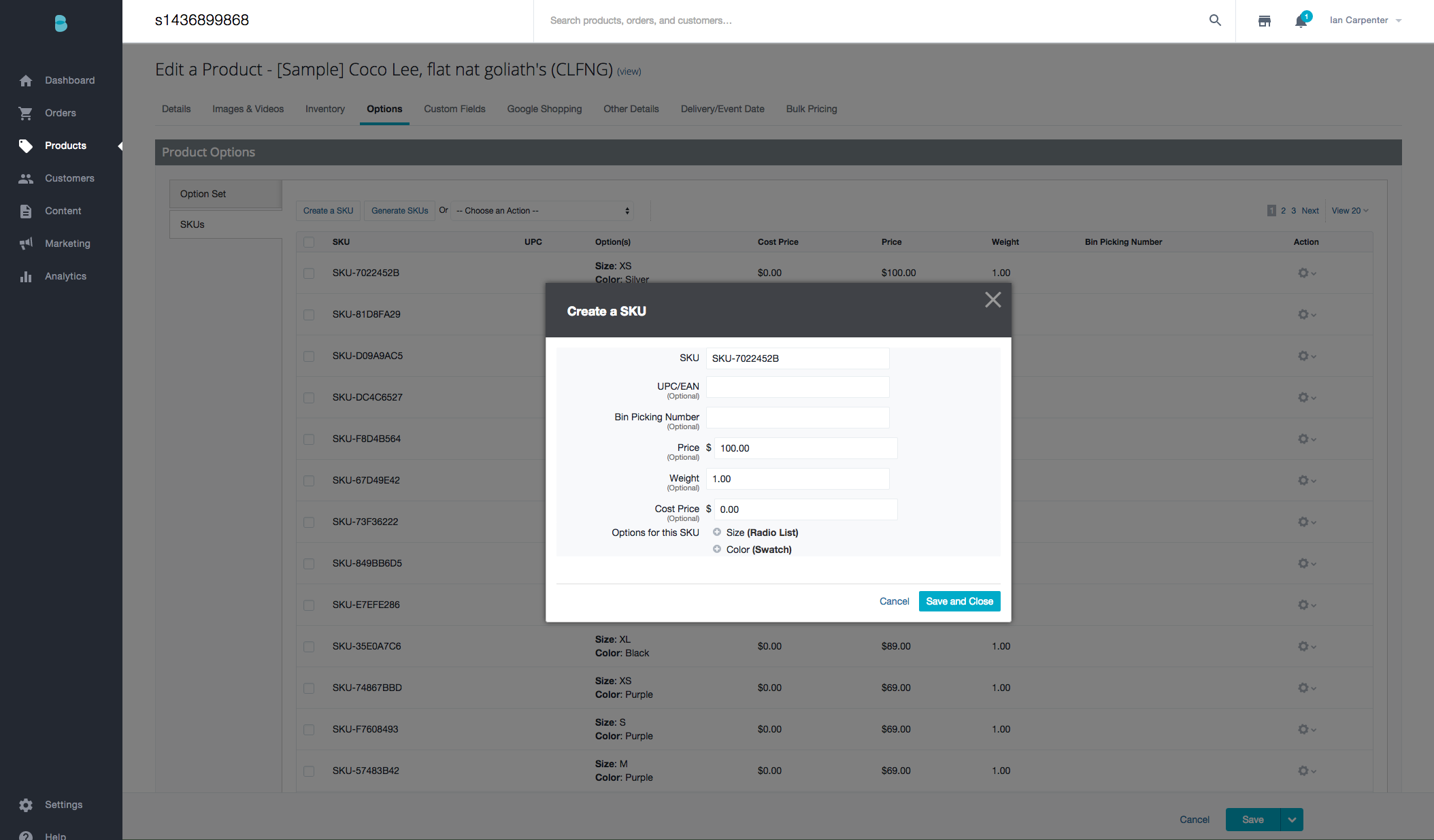Switch to the Details tab

(176, 109)
